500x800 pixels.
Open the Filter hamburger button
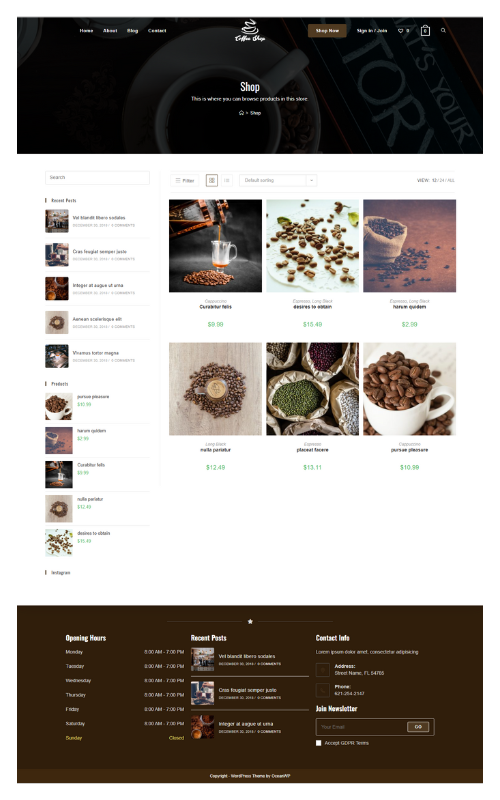(185, 180)
